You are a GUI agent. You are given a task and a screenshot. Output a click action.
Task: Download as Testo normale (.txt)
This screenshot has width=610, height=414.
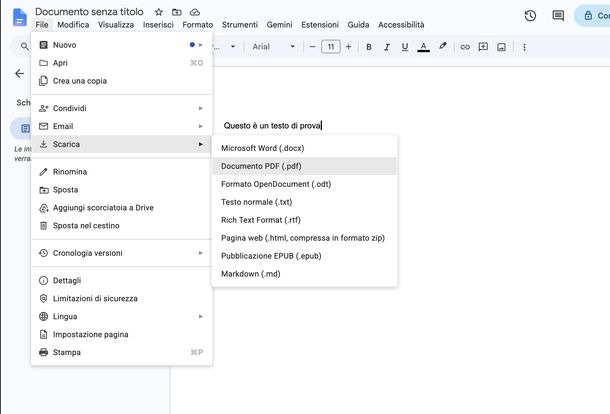point(305,202)
